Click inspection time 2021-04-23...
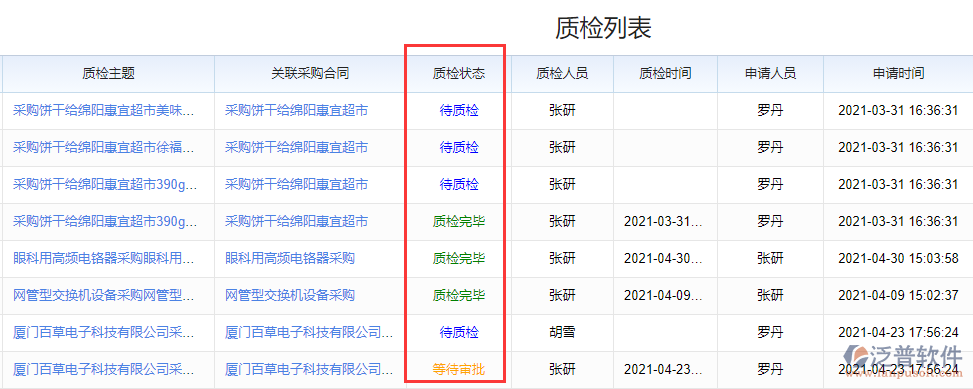Screen dimensions: 973x389 point(663,370)
